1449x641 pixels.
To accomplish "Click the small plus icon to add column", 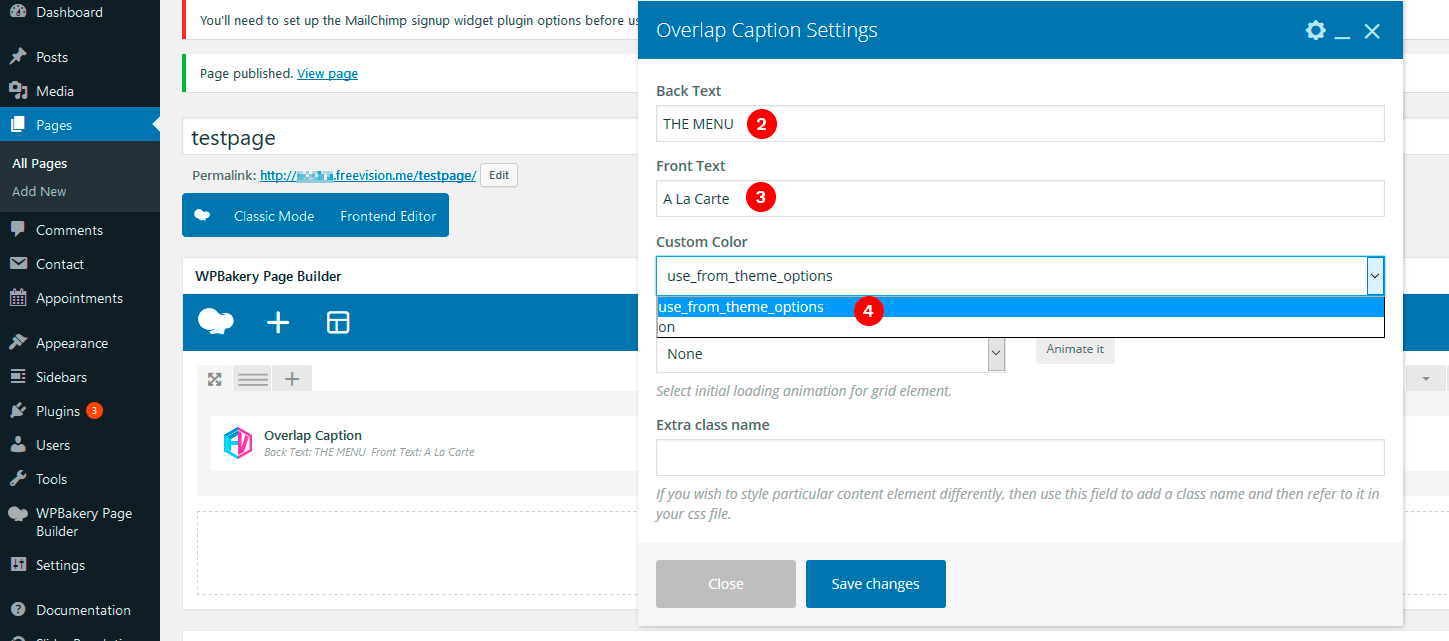I will (x=292, y=379).
